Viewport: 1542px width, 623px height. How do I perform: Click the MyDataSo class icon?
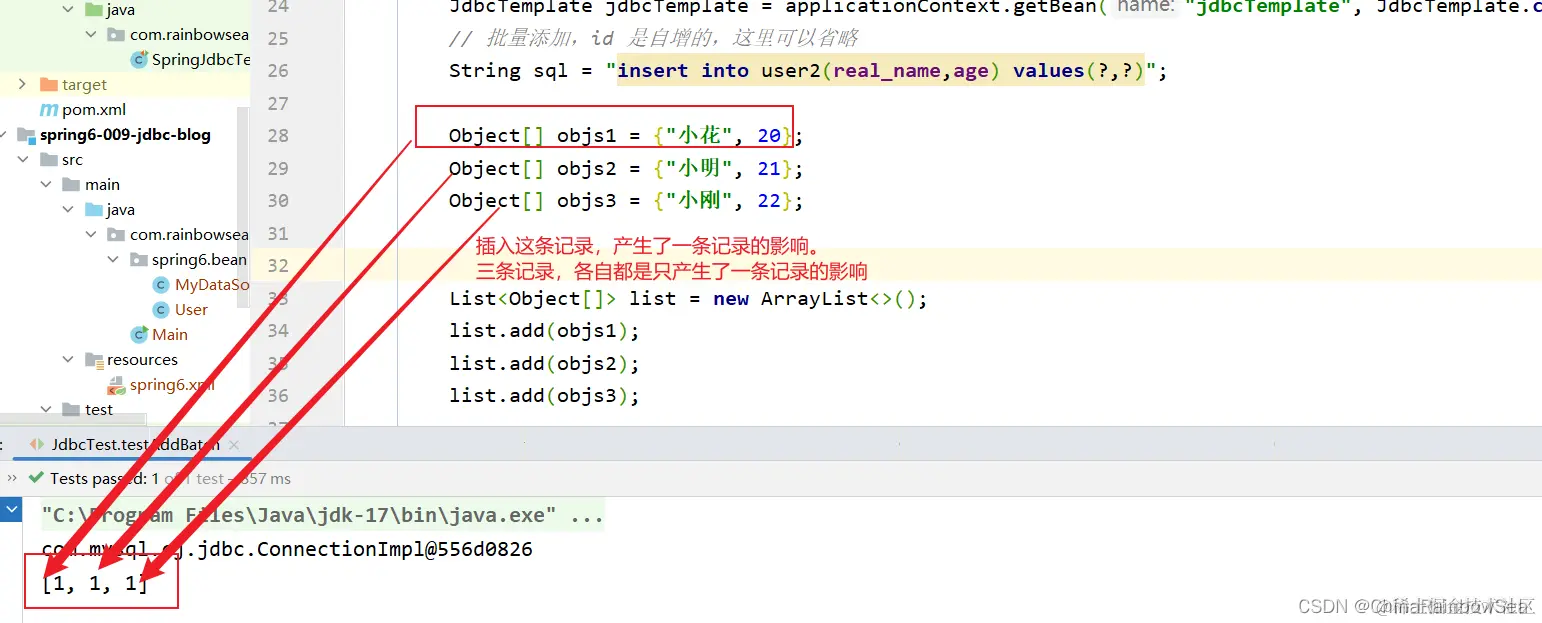tap(161, 285)
